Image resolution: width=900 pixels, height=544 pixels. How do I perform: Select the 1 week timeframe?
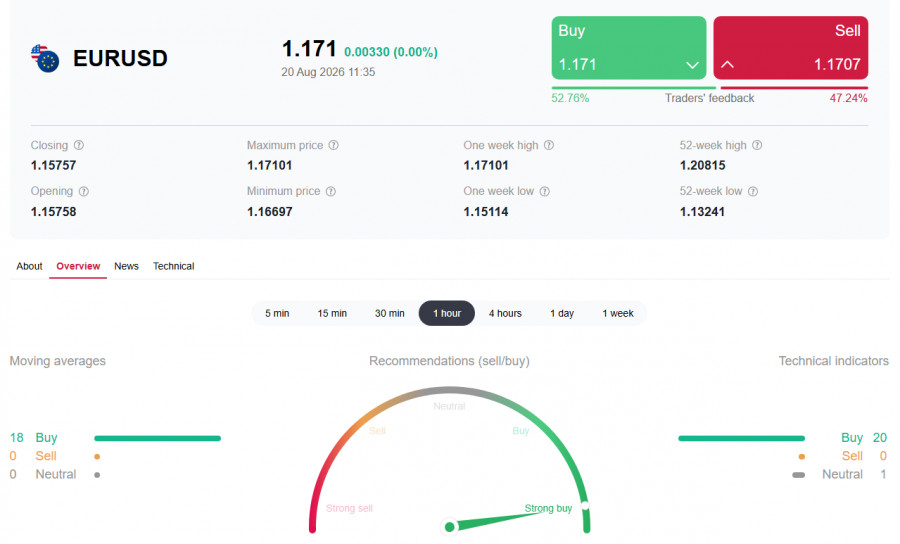(x=618, y=313)
